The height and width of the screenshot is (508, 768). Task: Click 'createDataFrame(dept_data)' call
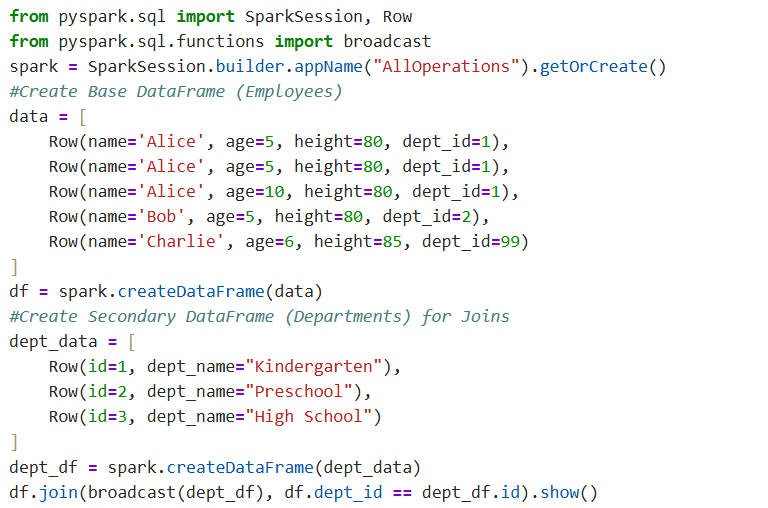coord(293,468)
